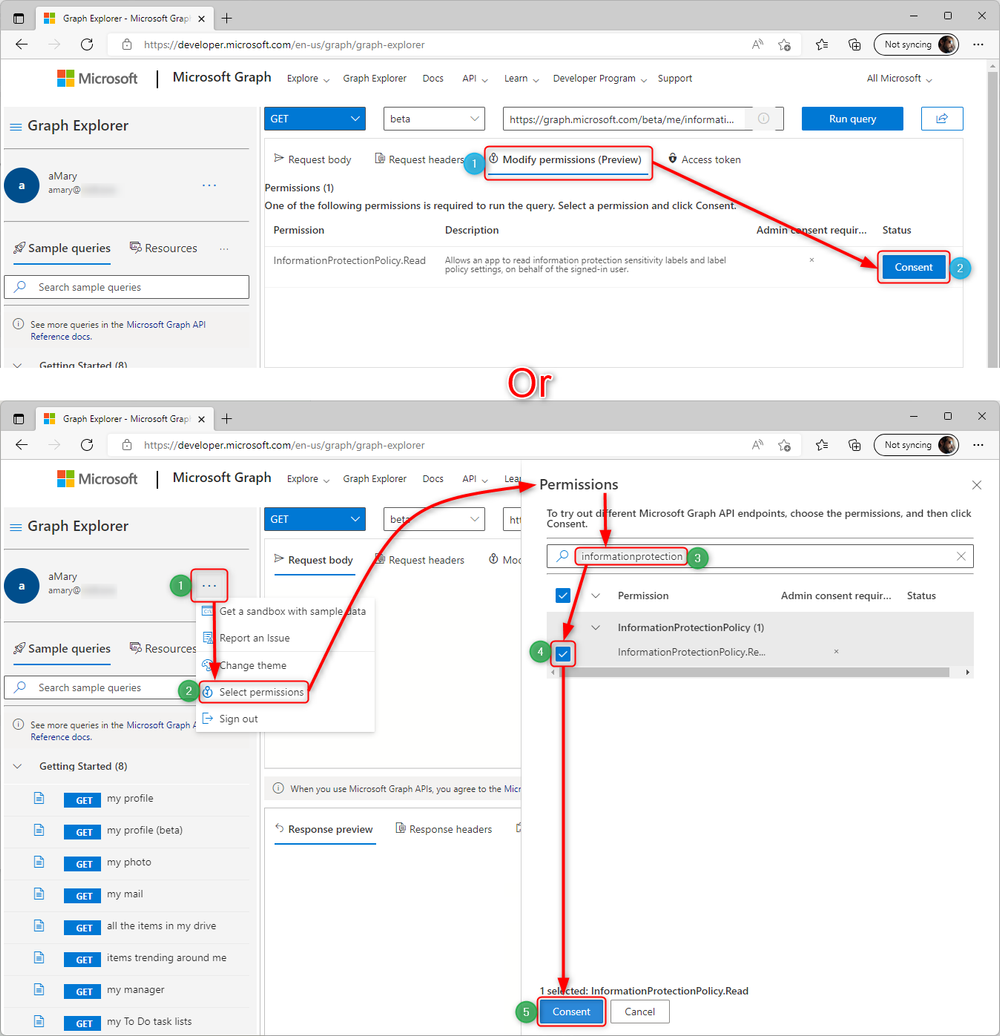Click the Search sample queries field in top window

[127, 287]
